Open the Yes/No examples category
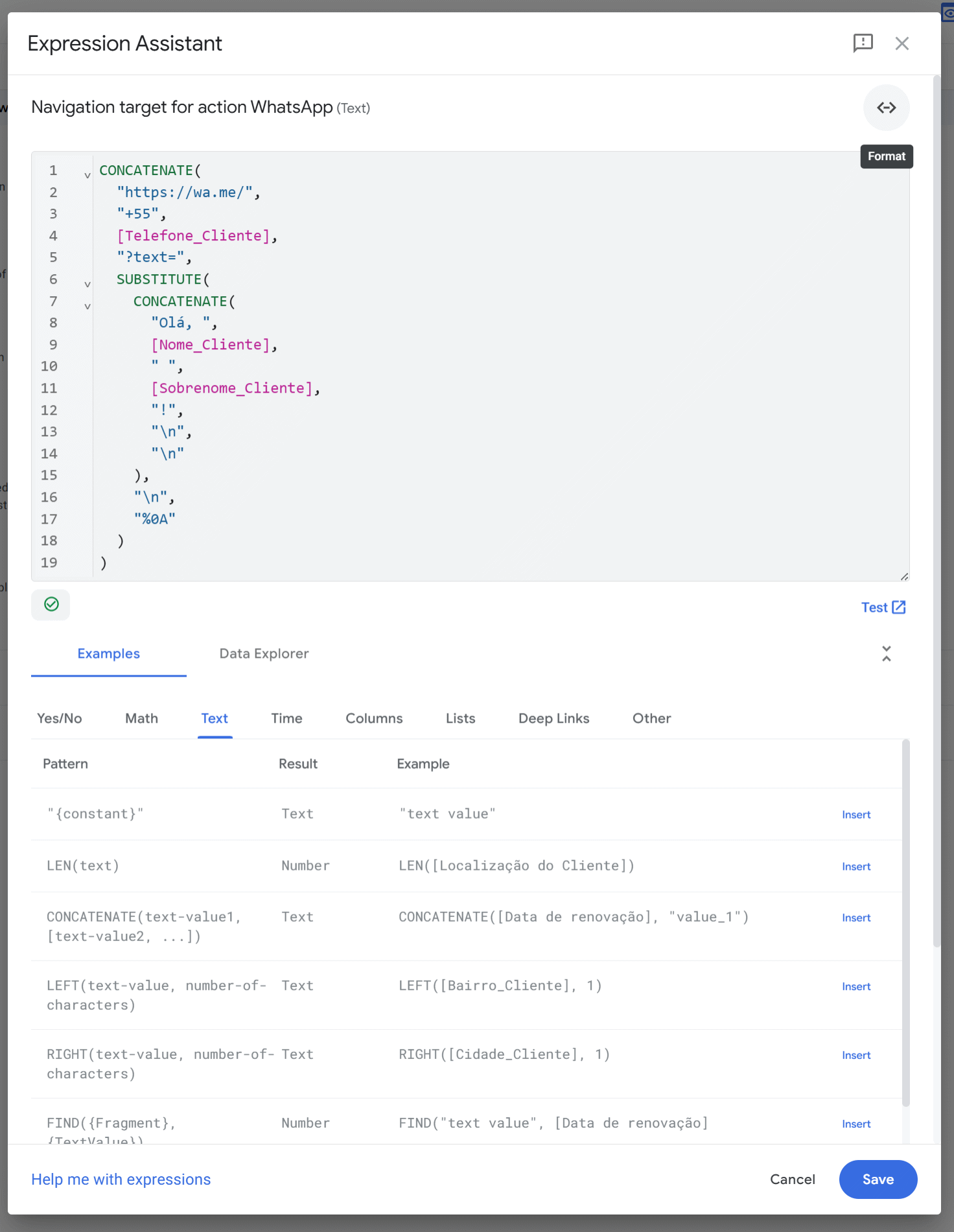Screen dimensions: 954x1232 (x=60, y=718)
